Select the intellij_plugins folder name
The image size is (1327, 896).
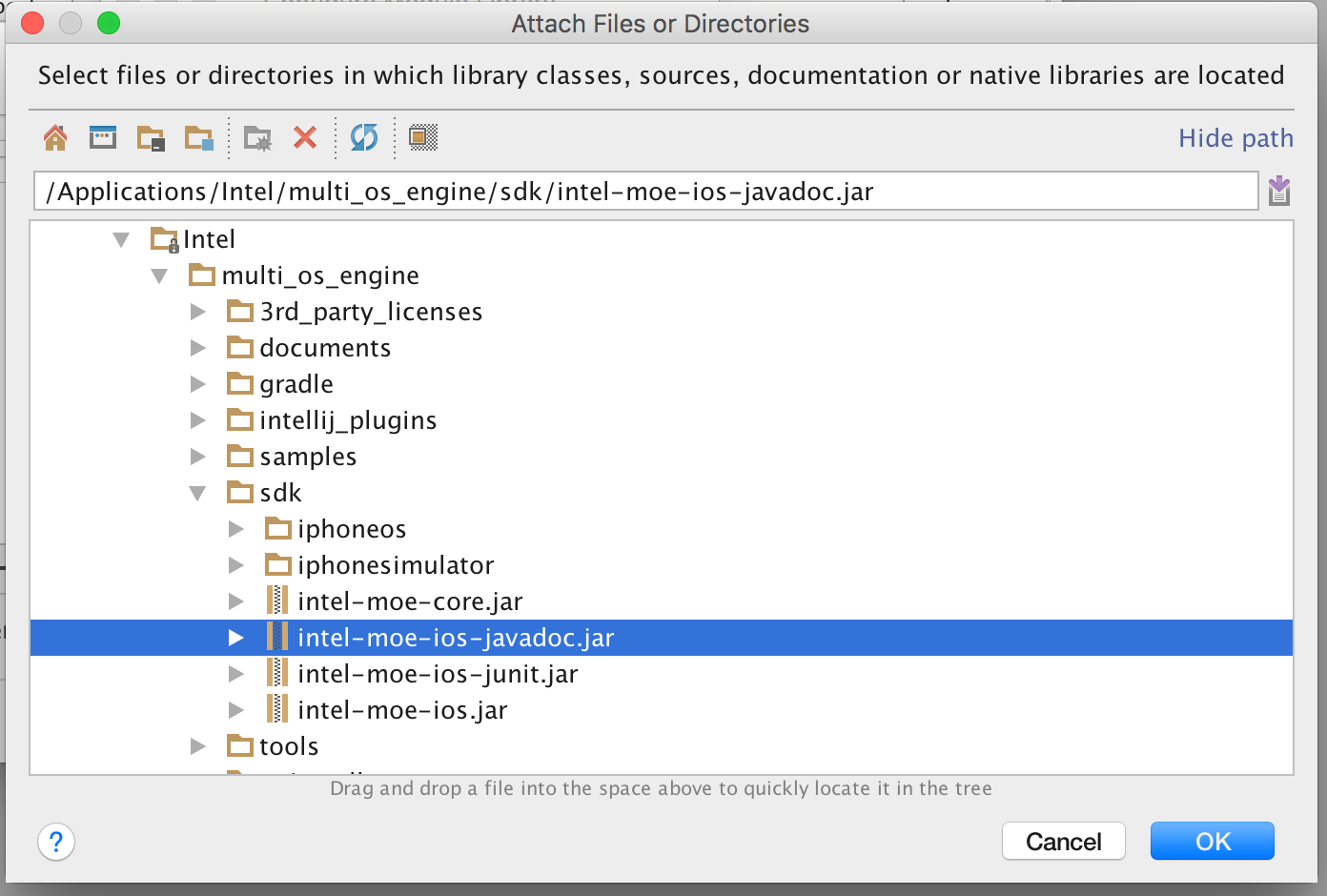tap(348, 420)
